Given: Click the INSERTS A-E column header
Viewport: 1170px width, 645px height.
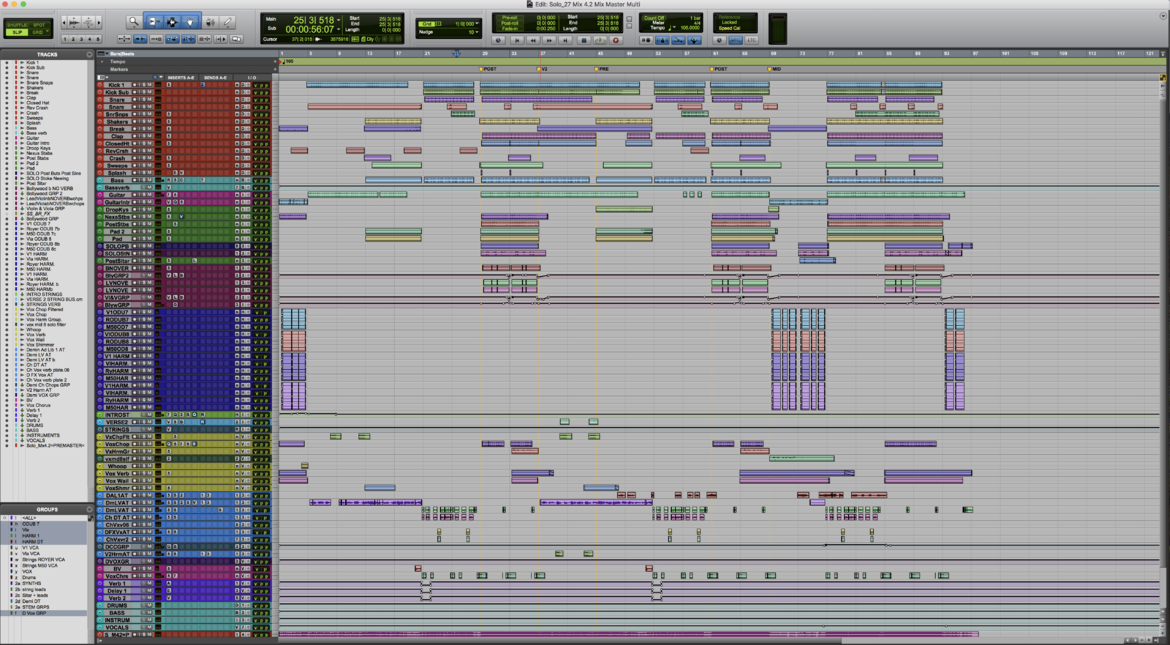Looking at the screenshot, I should click(x=182, y=78).
